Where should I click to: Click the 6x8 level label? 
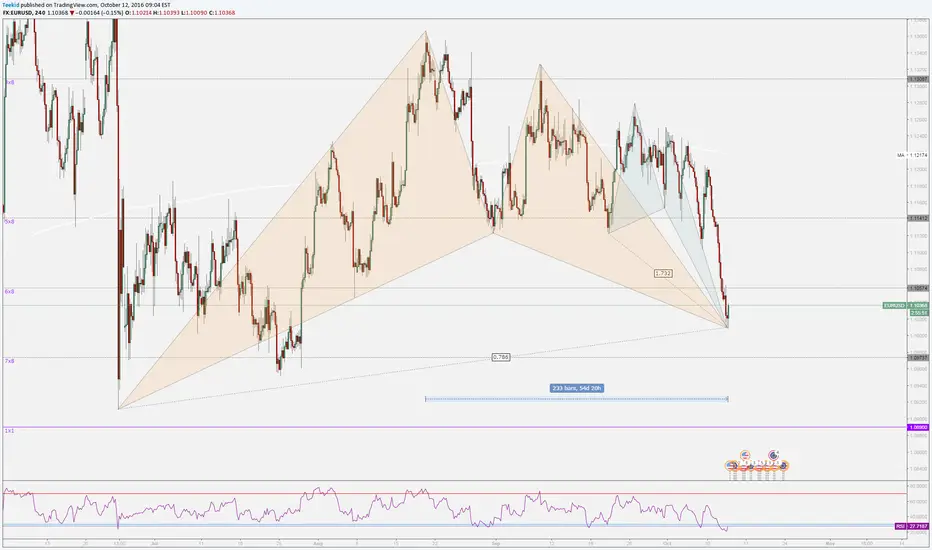(10, 291)
